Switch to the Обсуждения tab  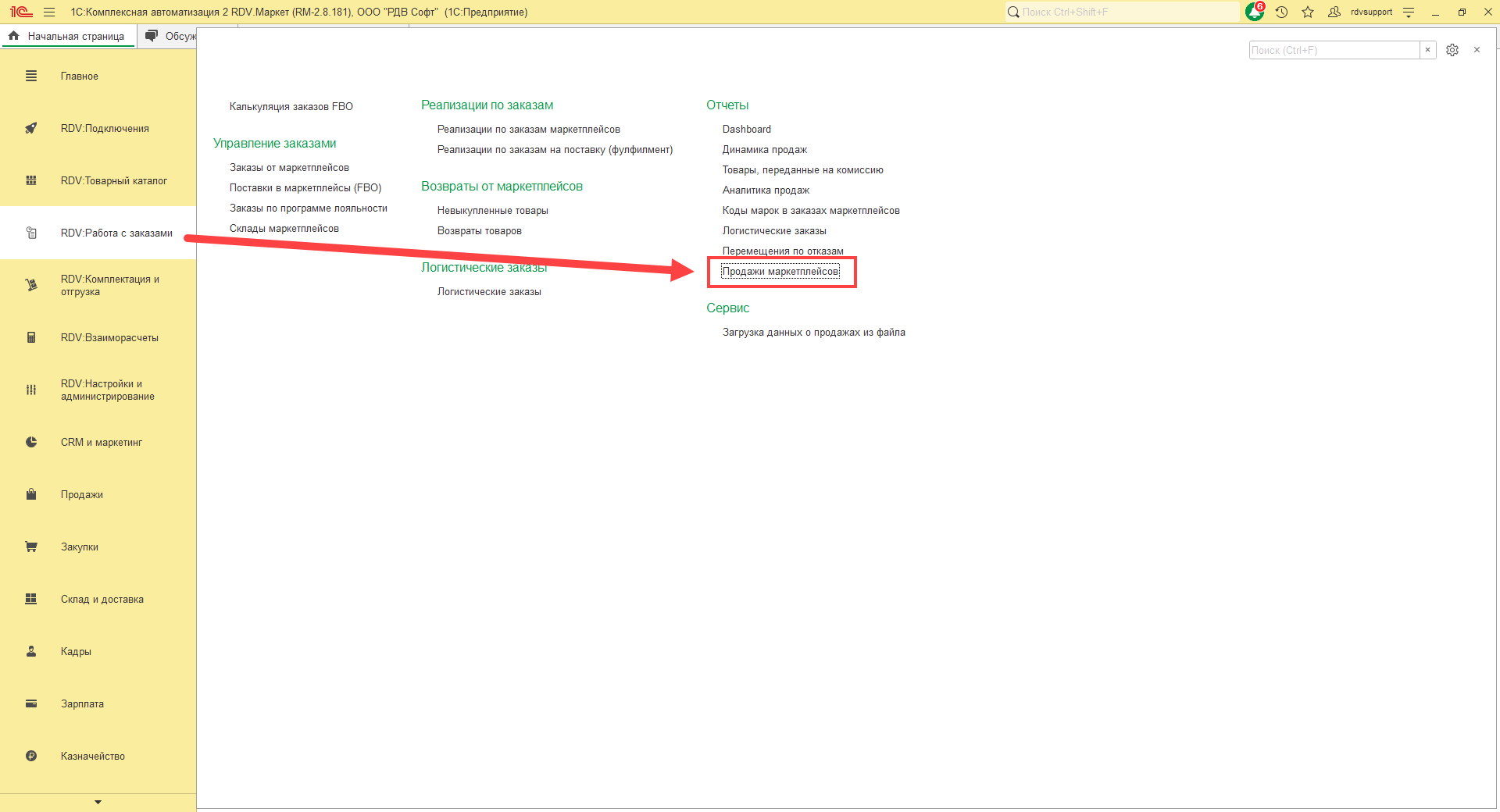(x=169, y=36)
